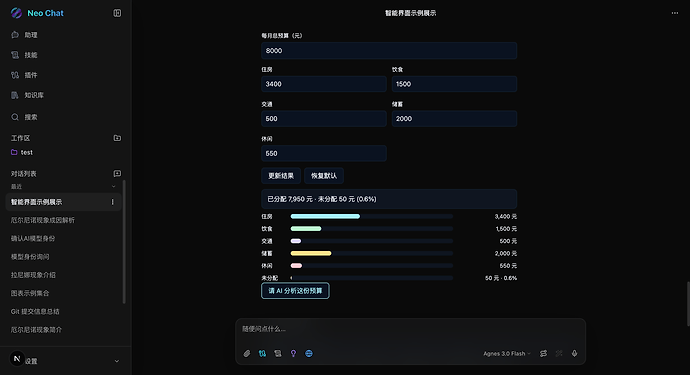
Task: Click the white 交通 progress bar
Action: coord(296,241)
